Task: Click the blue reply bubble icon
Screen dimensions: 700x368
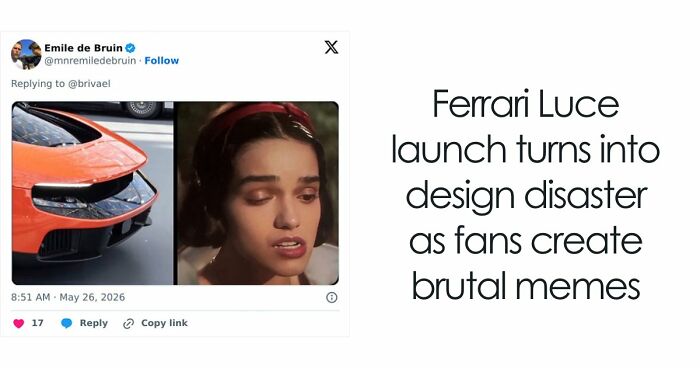Action: click(67, 323)
